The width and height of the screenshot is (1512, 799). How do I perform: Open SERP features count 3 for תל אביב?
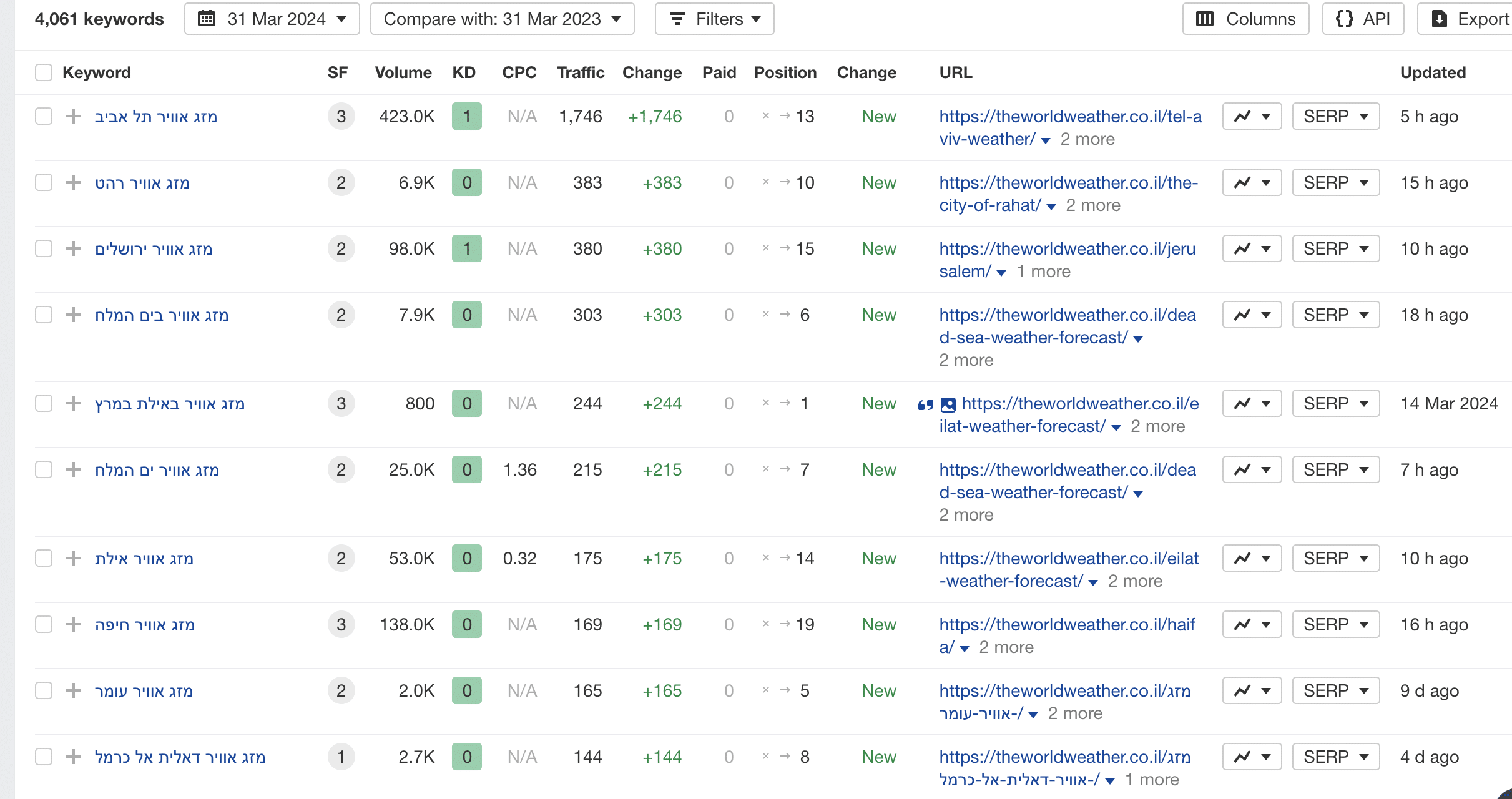pyautogui.click(x=341, y=116)
